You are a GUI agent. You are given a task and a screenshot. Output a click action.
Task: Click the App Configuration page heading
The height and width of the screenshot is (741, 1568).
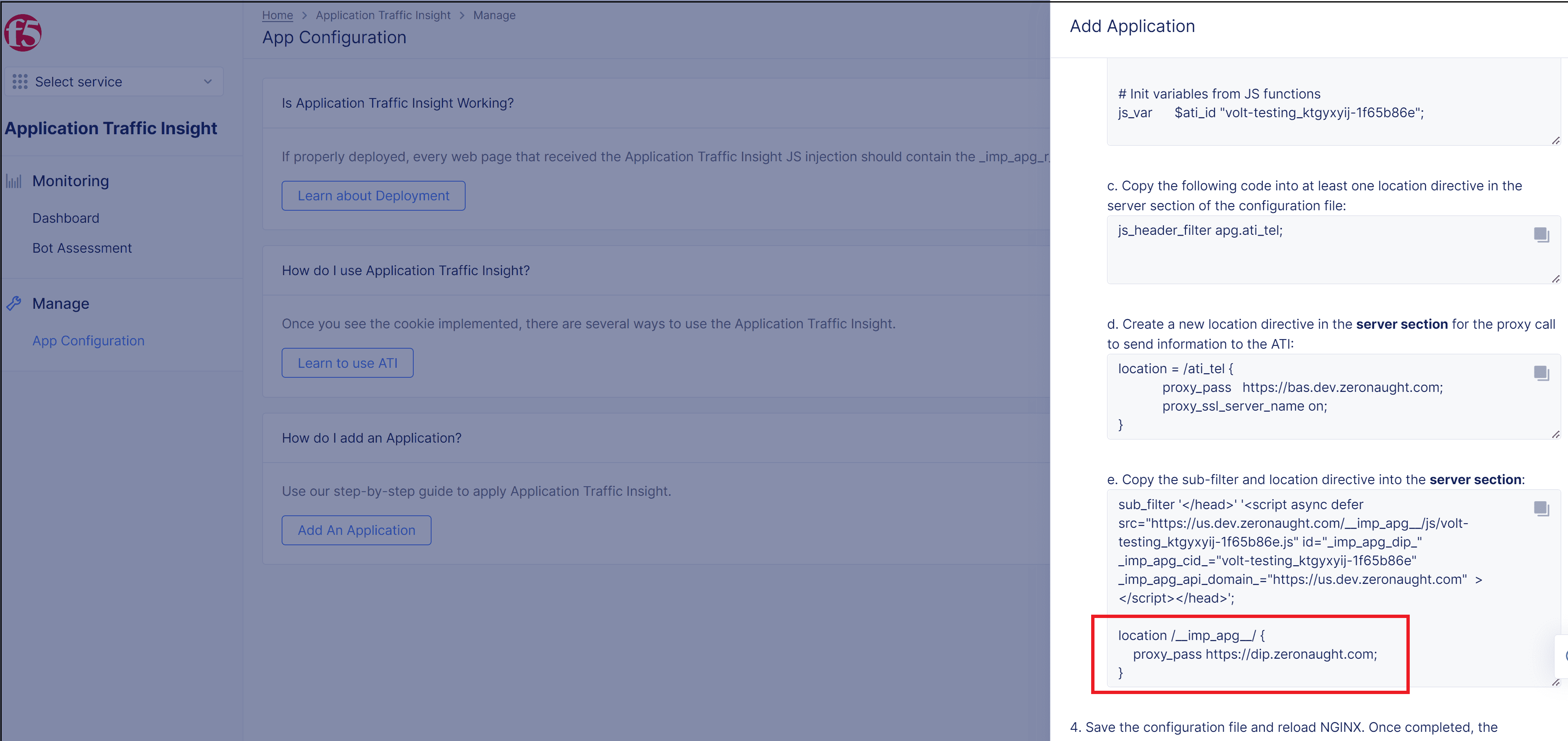[334, 38]
